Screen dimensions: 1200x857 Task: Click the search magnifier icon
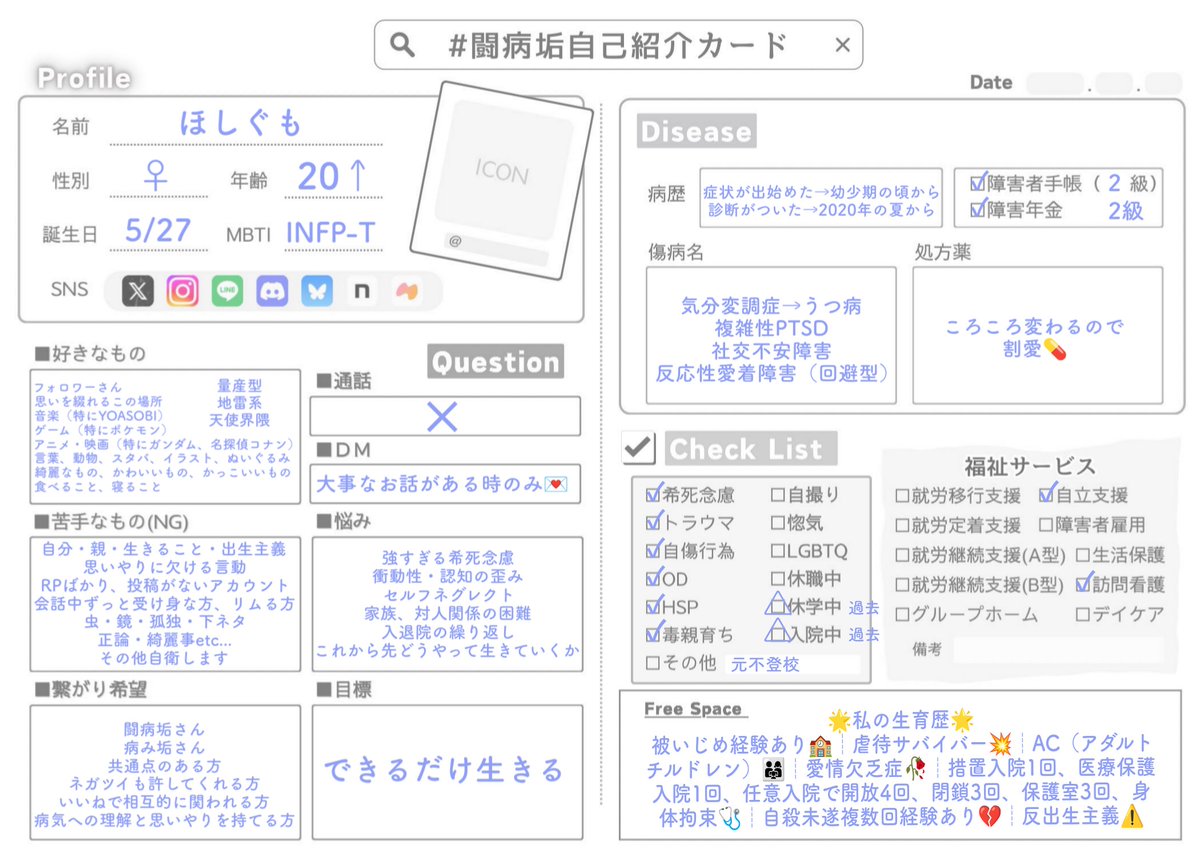coord(402,45)
